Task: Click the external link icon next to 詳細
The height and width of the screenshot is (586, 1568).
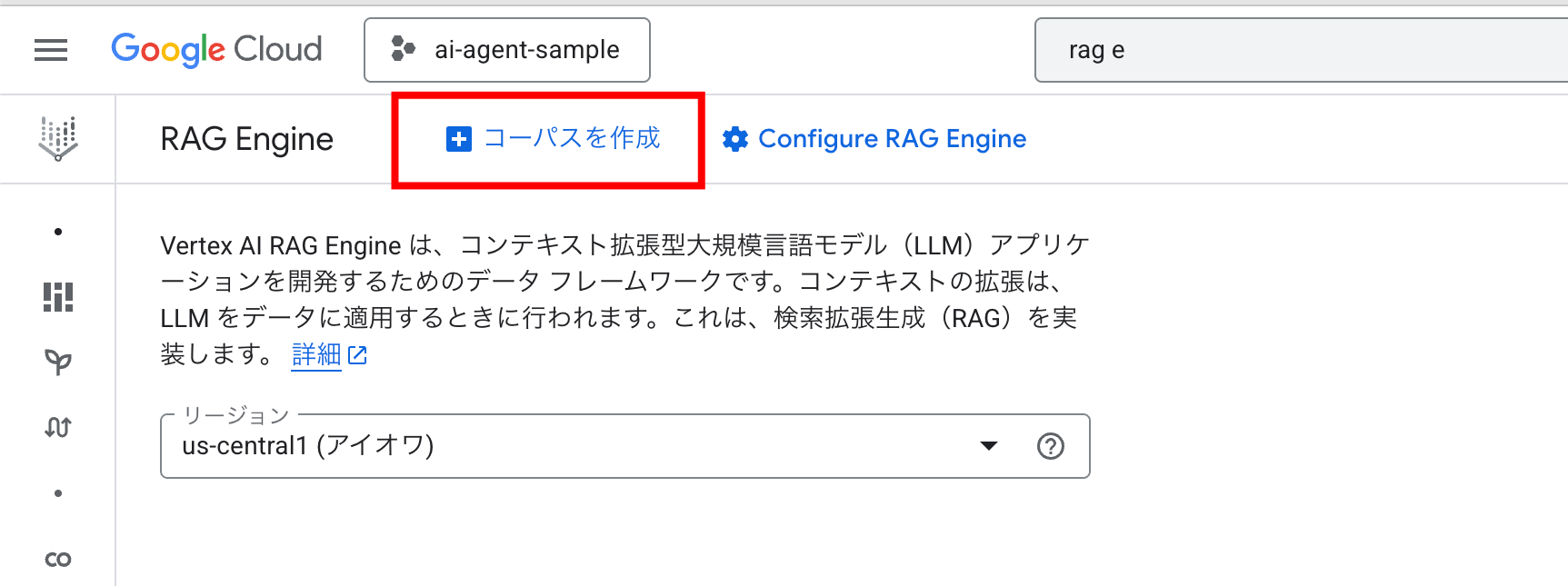Action: tap(358, 355)
